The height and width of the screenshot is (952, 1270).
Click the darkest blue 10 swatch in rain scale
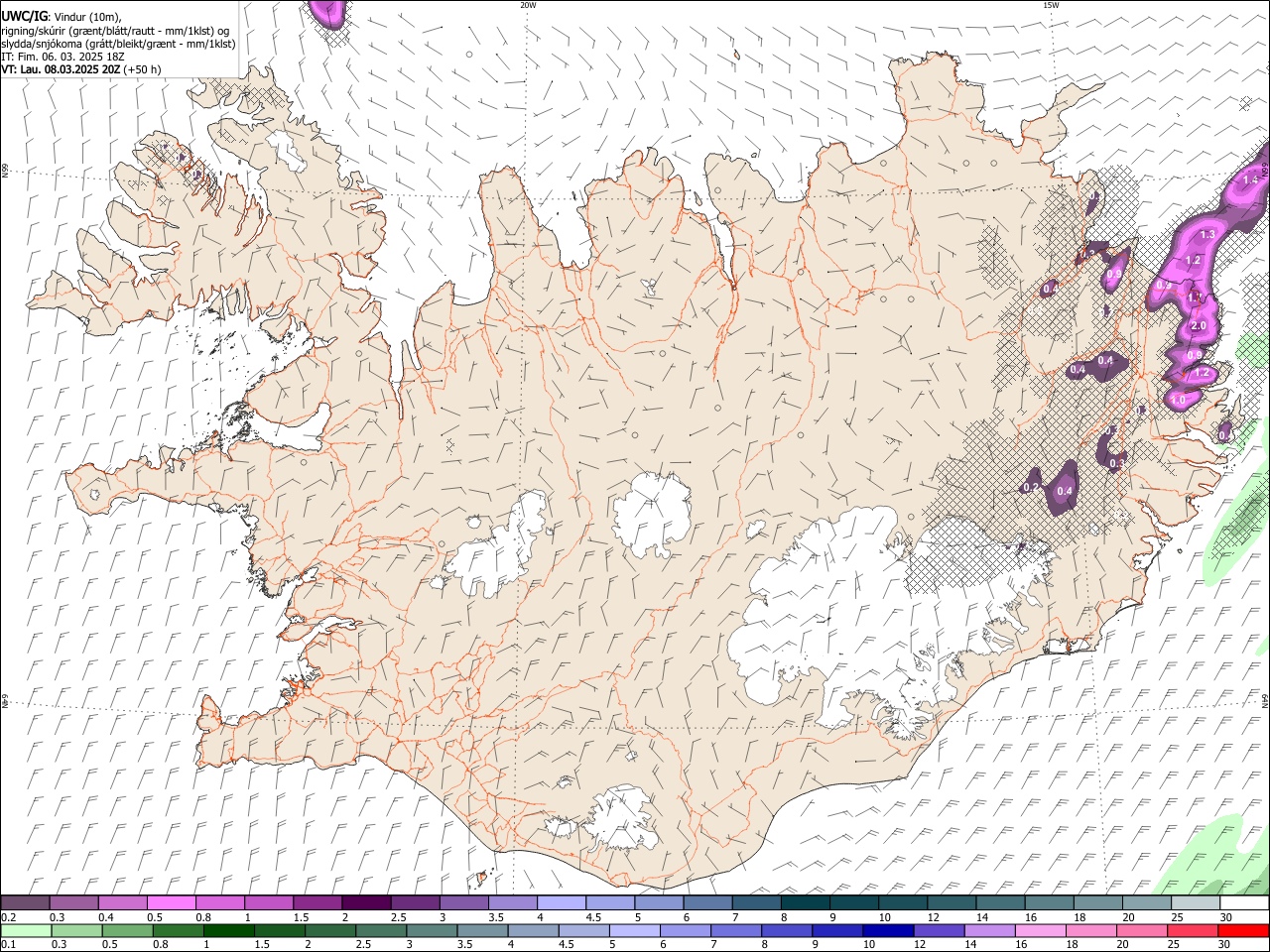point(886,931)
